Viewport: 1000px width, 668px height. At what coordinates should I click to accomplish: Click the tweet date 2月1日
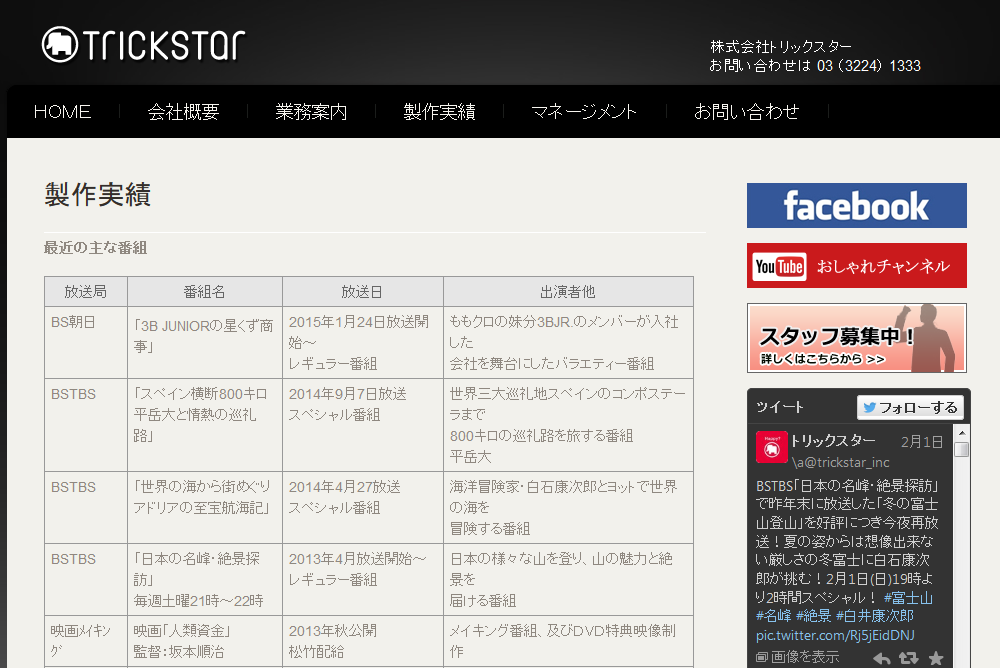point(922,442)
